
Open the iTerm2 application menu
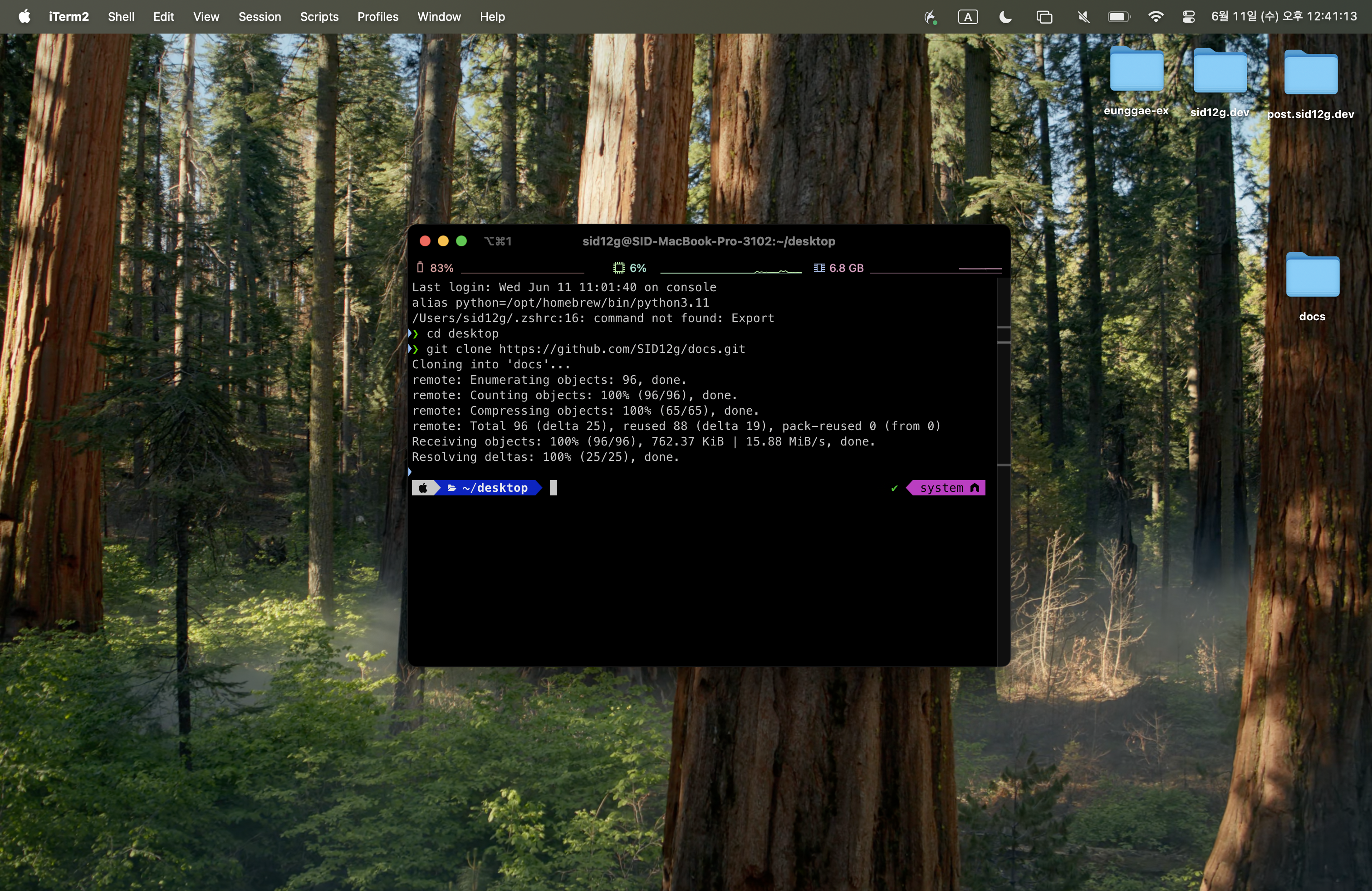(69, 17)
